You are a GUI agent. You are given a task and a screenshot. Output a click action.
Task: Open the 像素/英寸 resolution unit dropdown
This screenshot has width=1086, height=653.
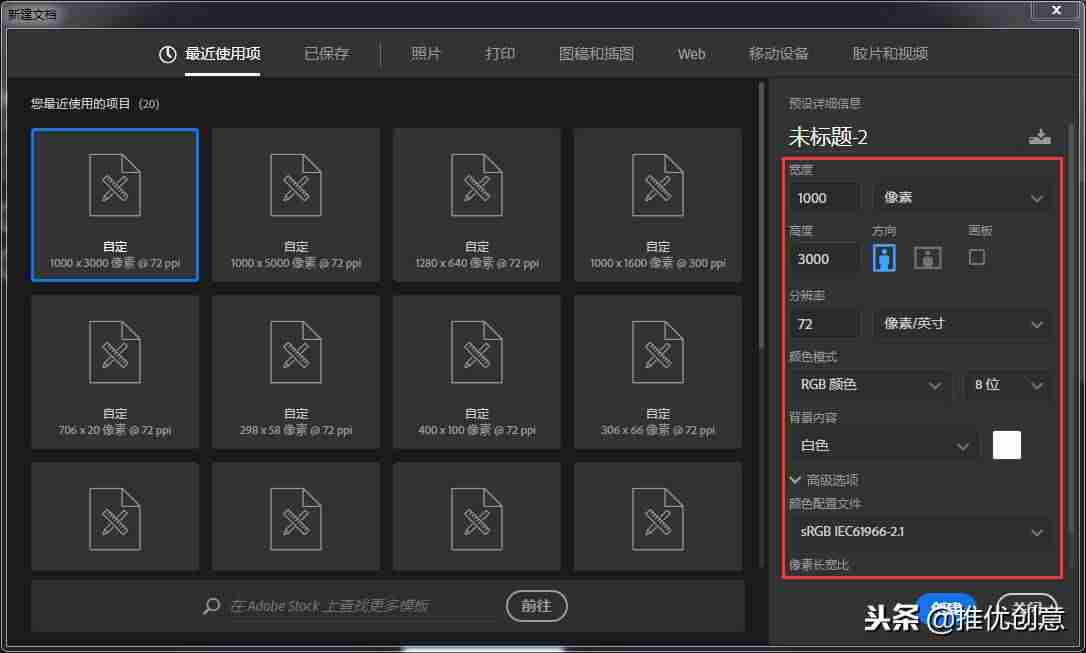point(963,324)
